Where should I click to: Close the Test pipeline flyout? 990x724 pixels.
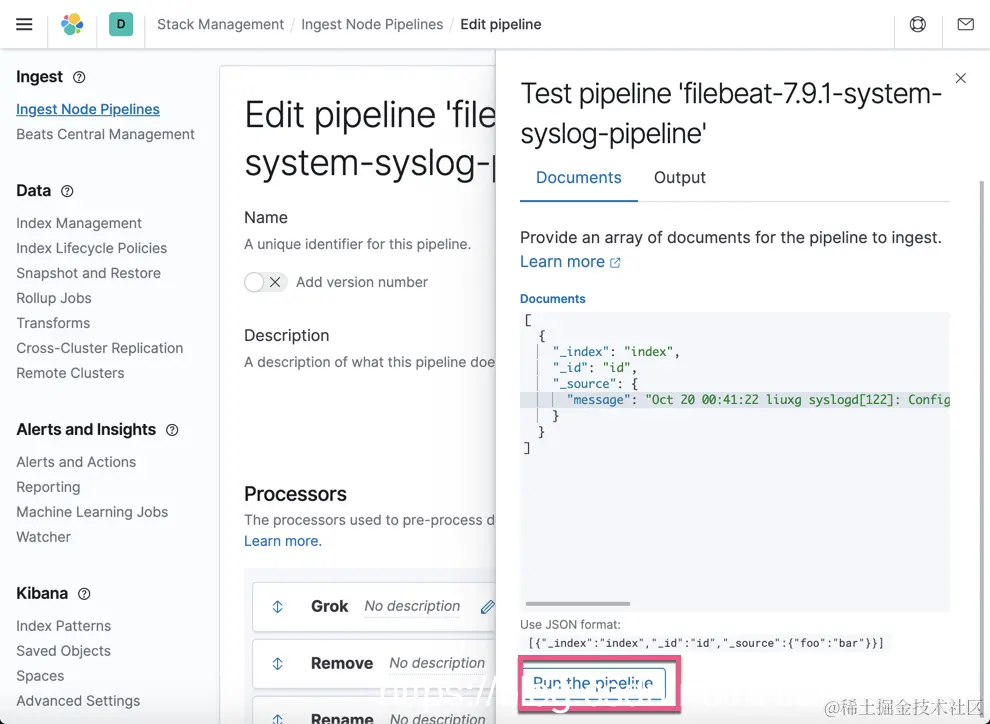[x=961, y=78]
